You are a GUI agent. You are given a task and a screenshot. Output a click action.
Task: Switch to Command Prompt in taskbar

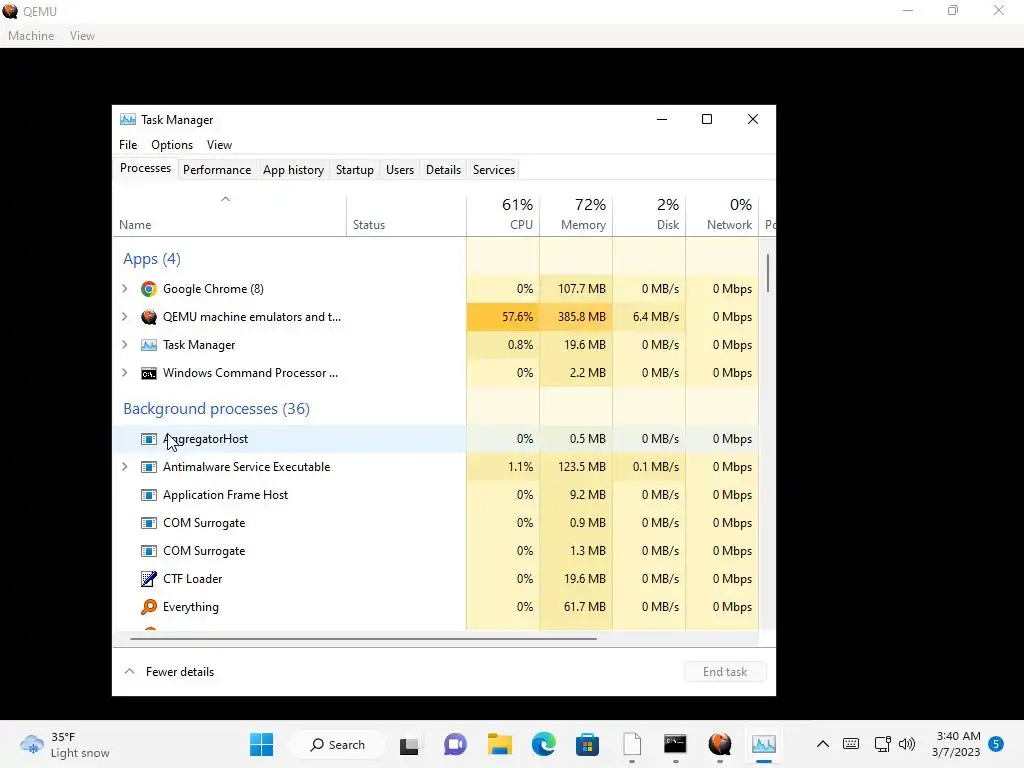point(675,744)
